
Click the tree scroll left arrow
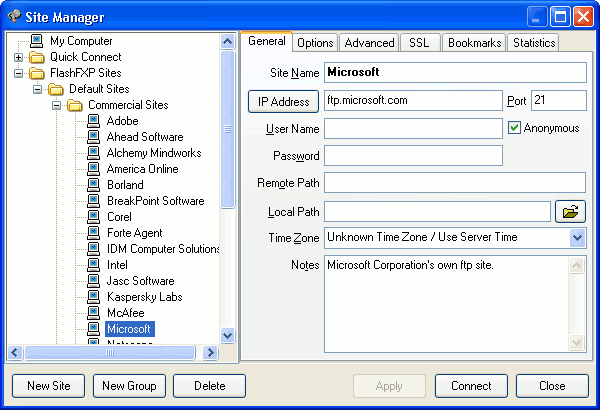[15, 352]
